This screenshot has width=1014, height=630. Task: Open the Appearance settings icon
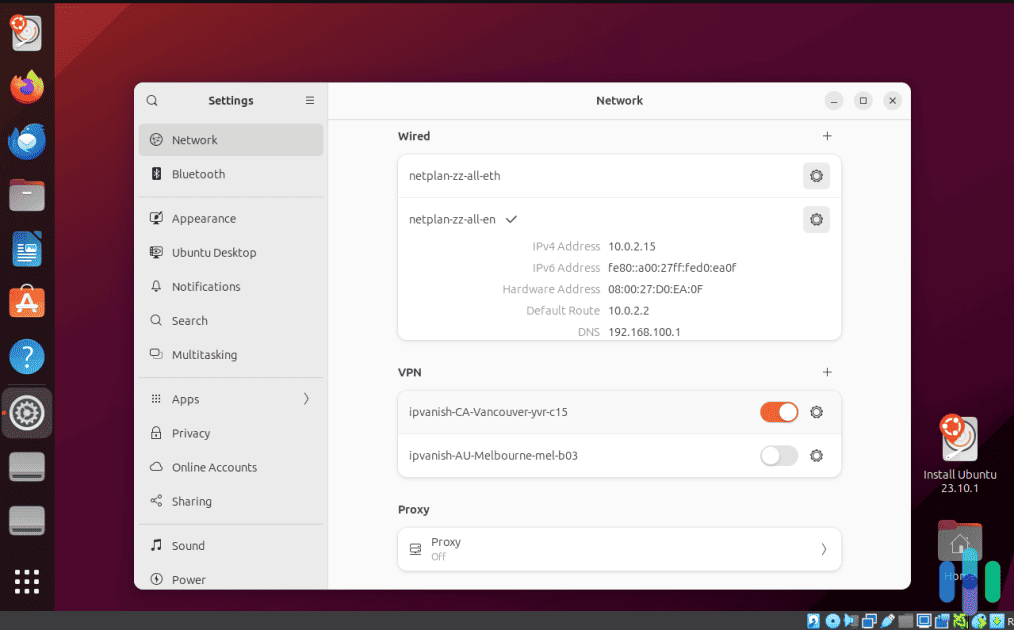[x=155, y=218]
